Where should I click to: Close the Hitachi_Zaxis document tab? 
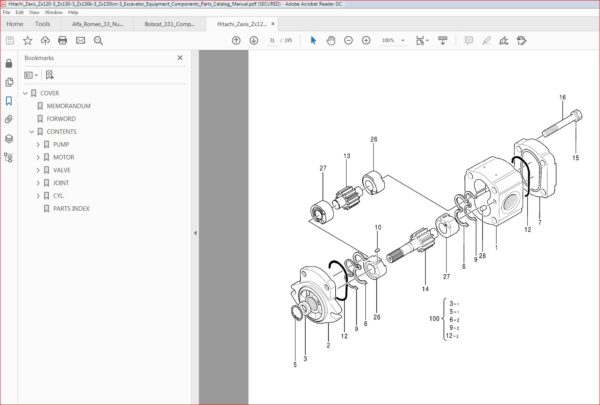point(273,24)
